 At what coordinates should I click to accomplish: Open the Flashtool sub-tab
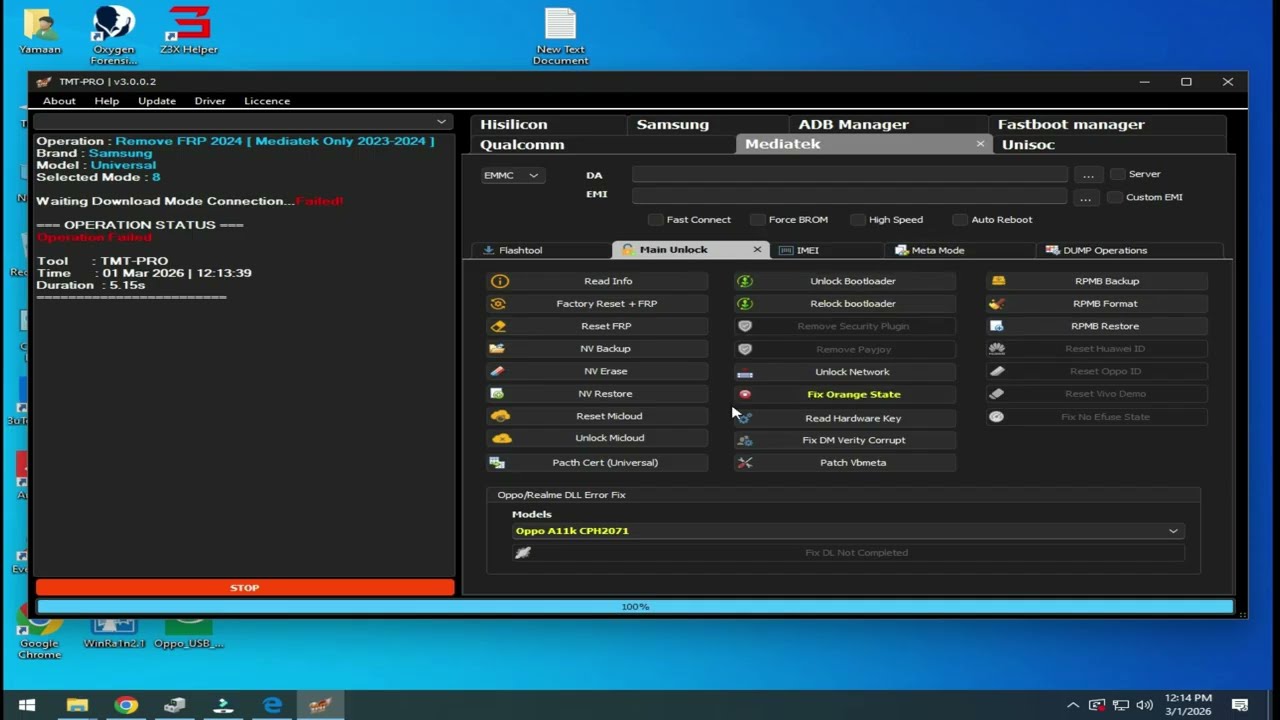click(540, 250)
